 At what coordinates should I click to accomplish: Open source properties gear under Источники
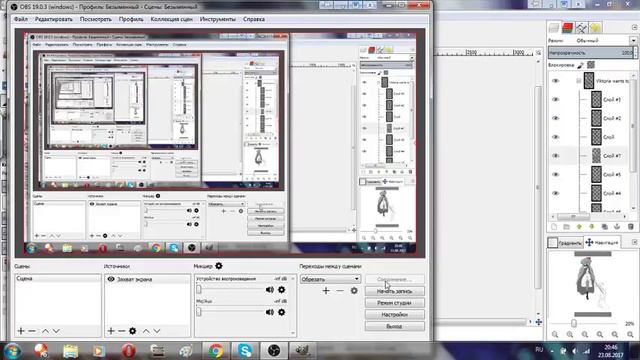pos(133,331)
